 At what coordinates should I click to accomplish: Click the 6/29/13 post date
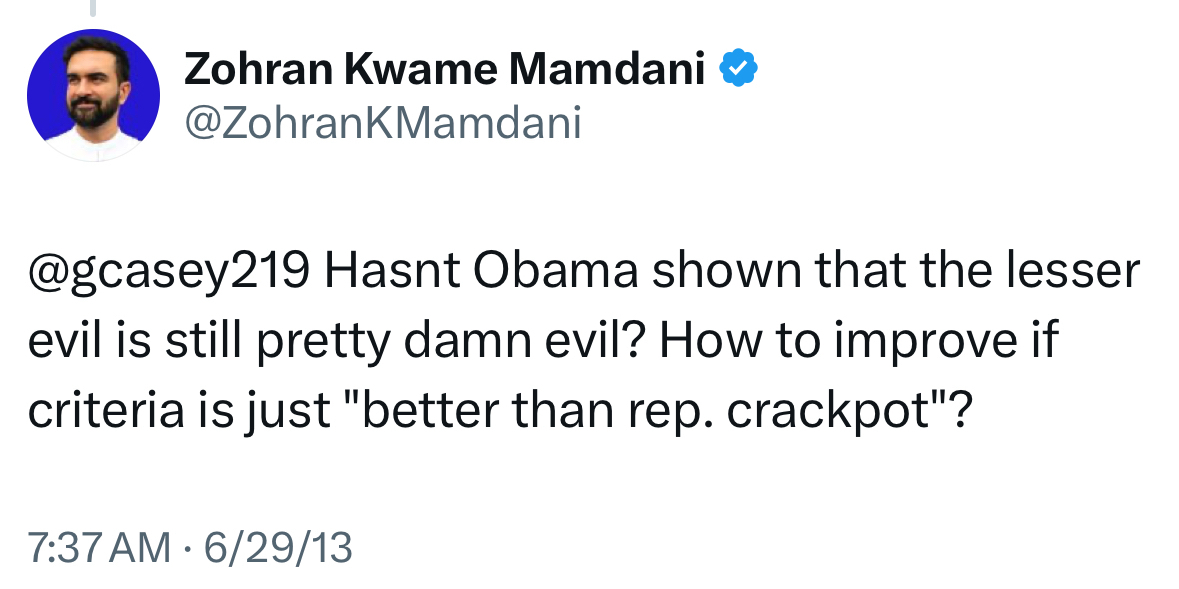(x=278, y=547)
